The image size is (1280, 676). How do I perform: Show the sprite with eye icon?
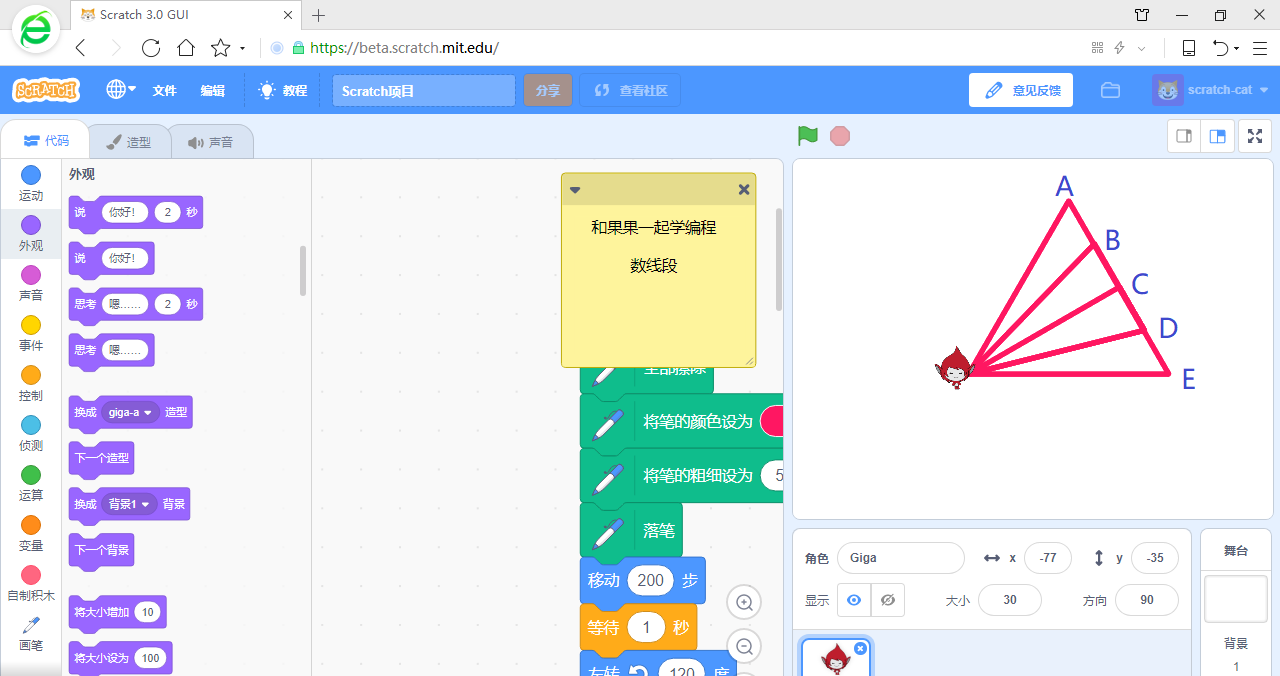854,600
